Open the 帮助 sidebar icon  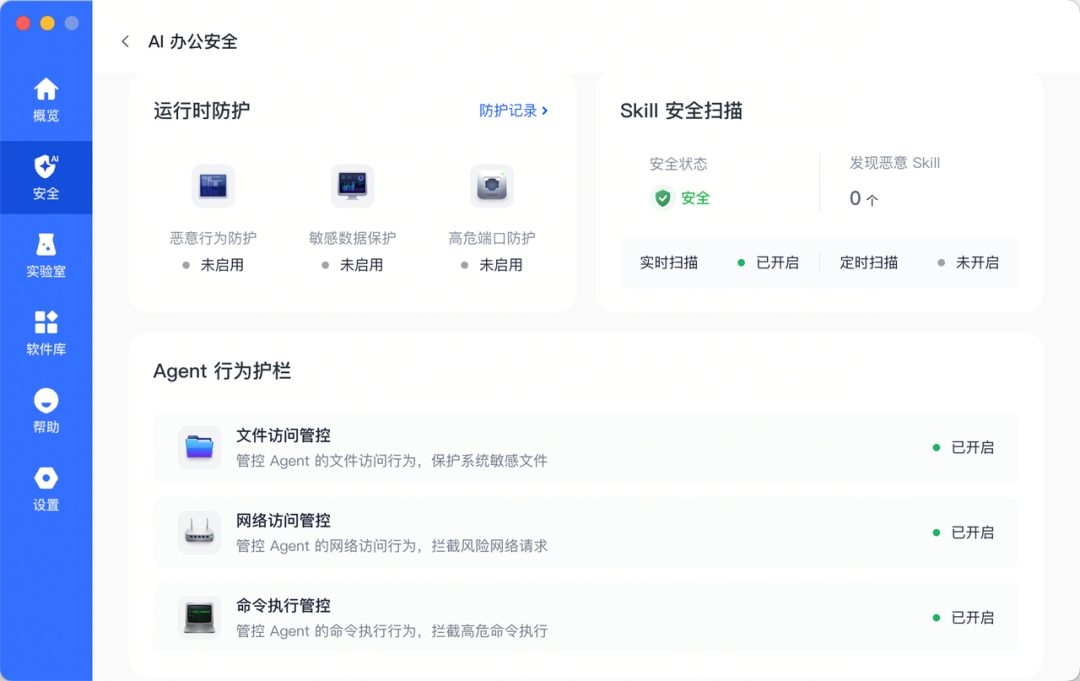pyautogui.click(x=46, y=411)
